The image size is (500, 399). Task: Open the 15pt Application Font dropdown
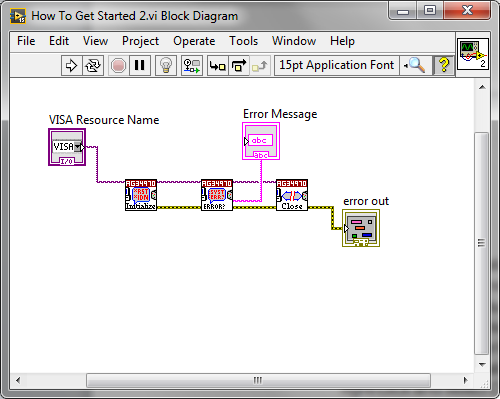coord(337,65)
